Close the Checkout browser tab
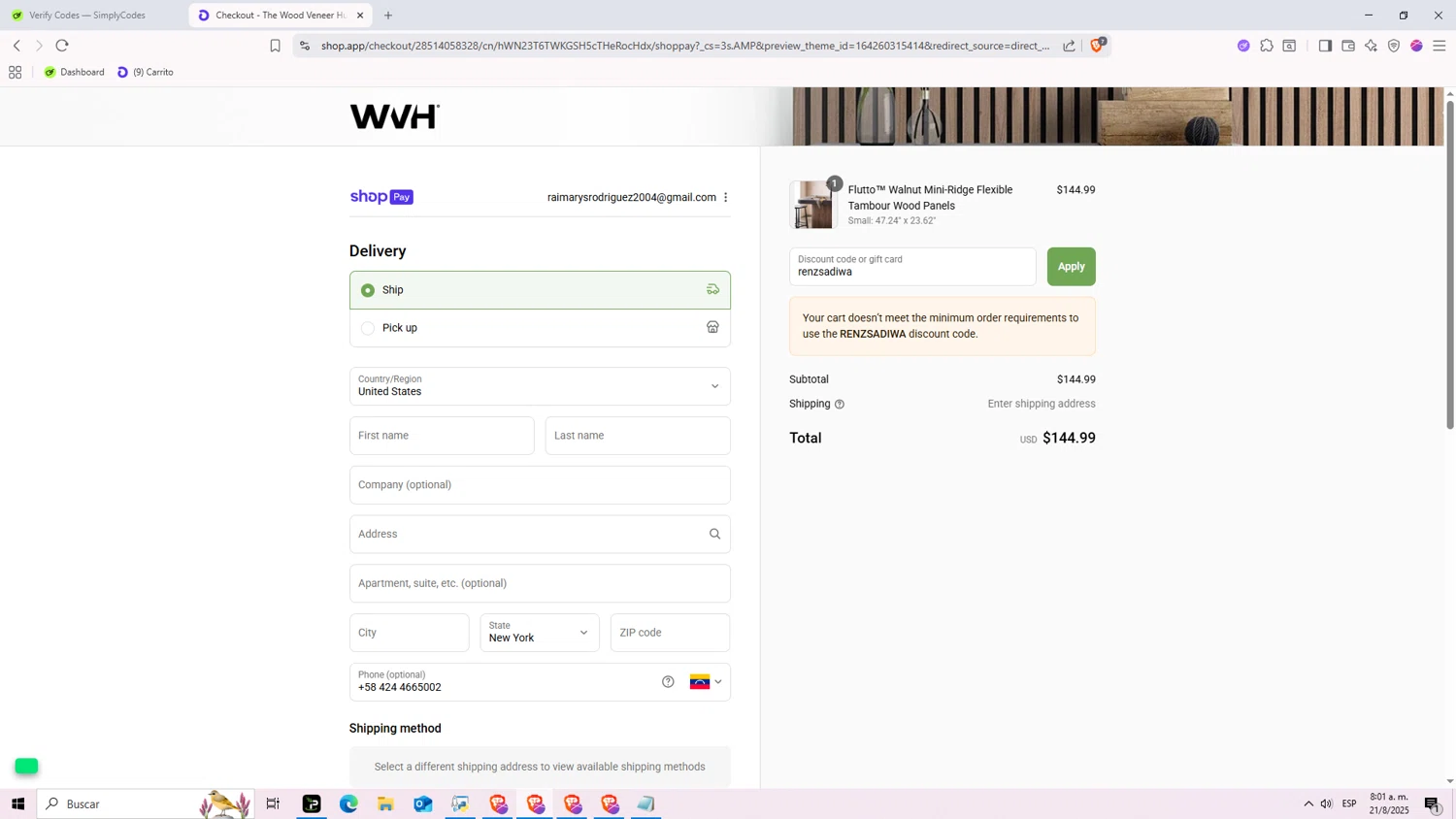This screenshot has height=819, width=1456. 360,16
